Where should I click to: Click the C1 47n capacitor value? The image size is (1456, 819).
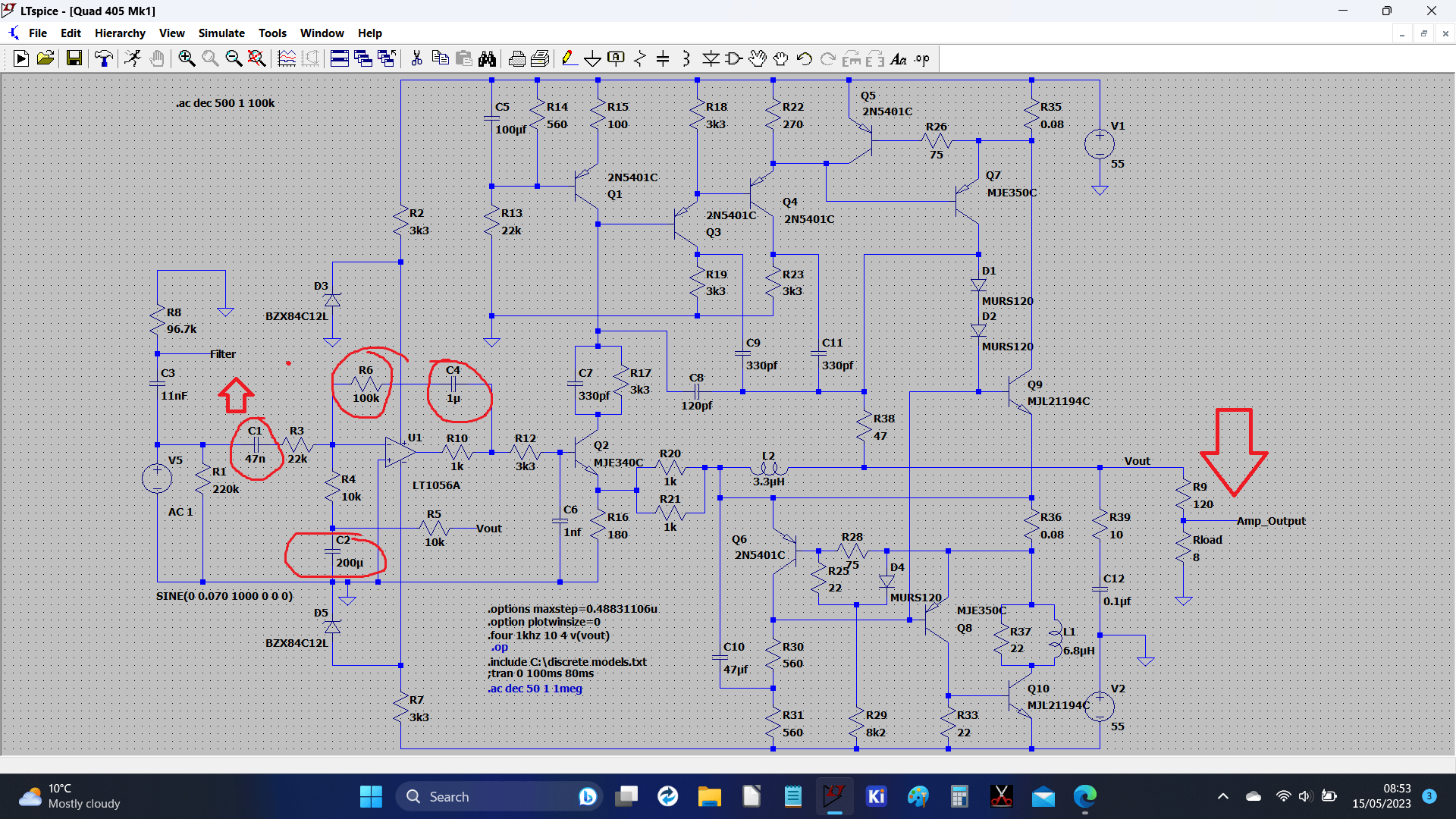[256, 459]
